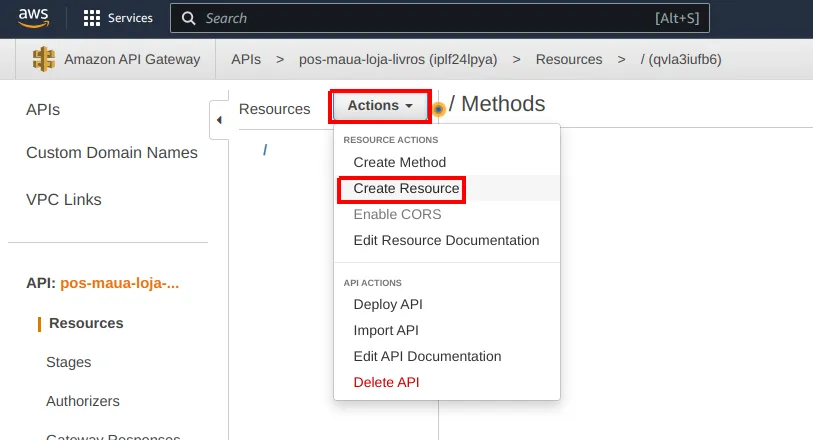Screen dimensions: 813x440
Task: Click the AWS logo home icon
Action: pos(34,18)
